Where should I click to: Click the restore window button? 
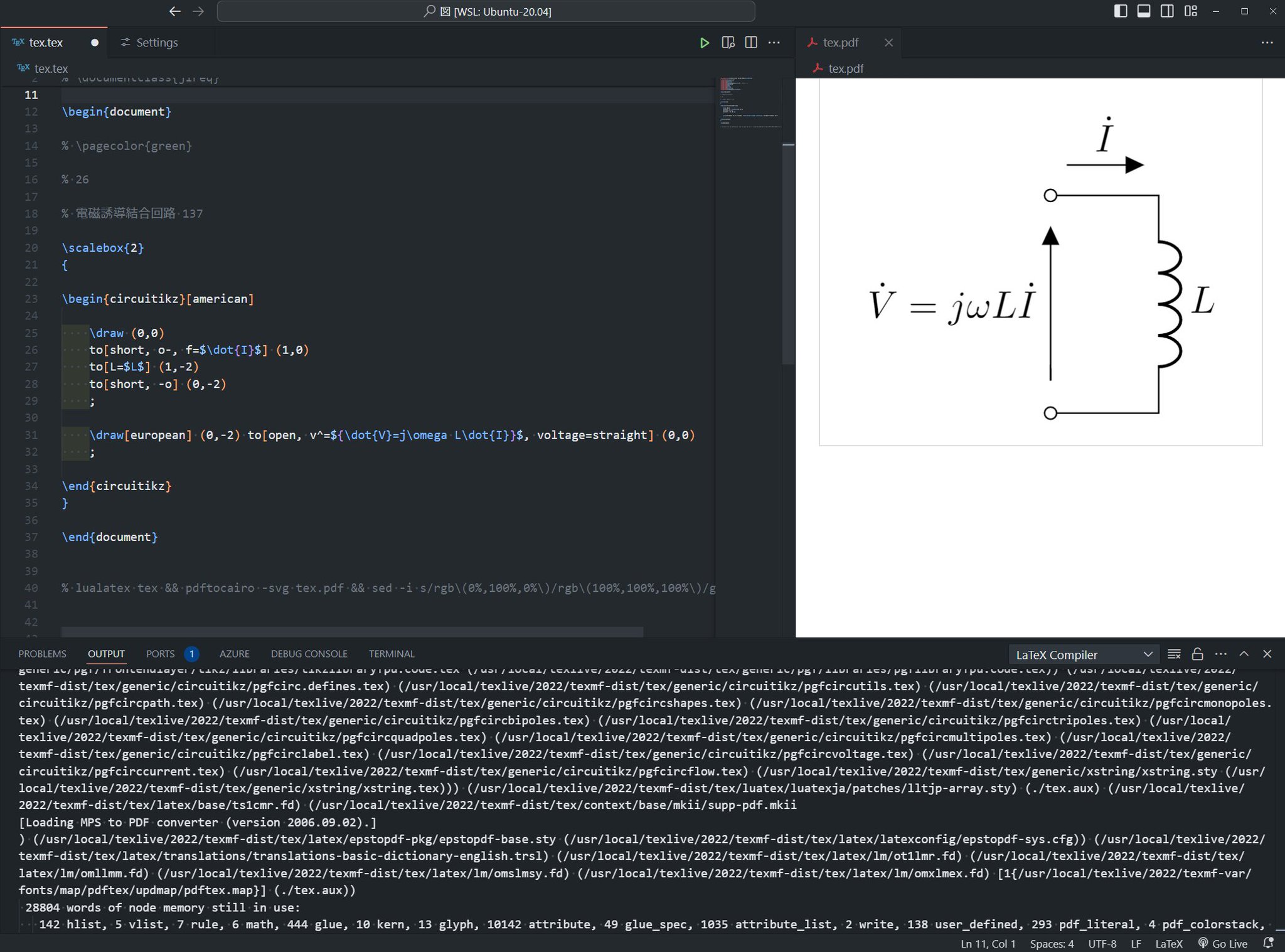1244,11
